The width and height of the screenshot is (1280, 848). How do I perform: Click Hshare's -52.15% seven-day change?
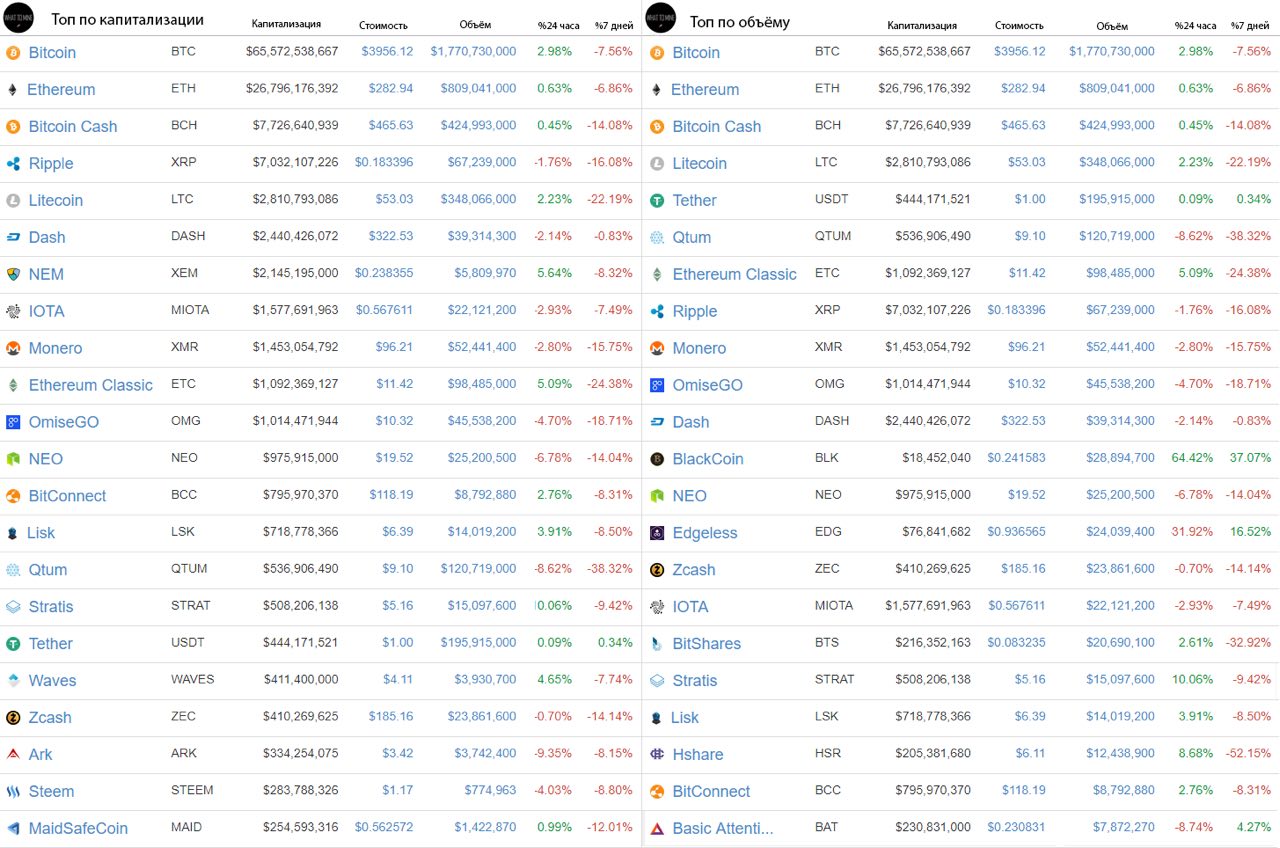[1249, 754]
